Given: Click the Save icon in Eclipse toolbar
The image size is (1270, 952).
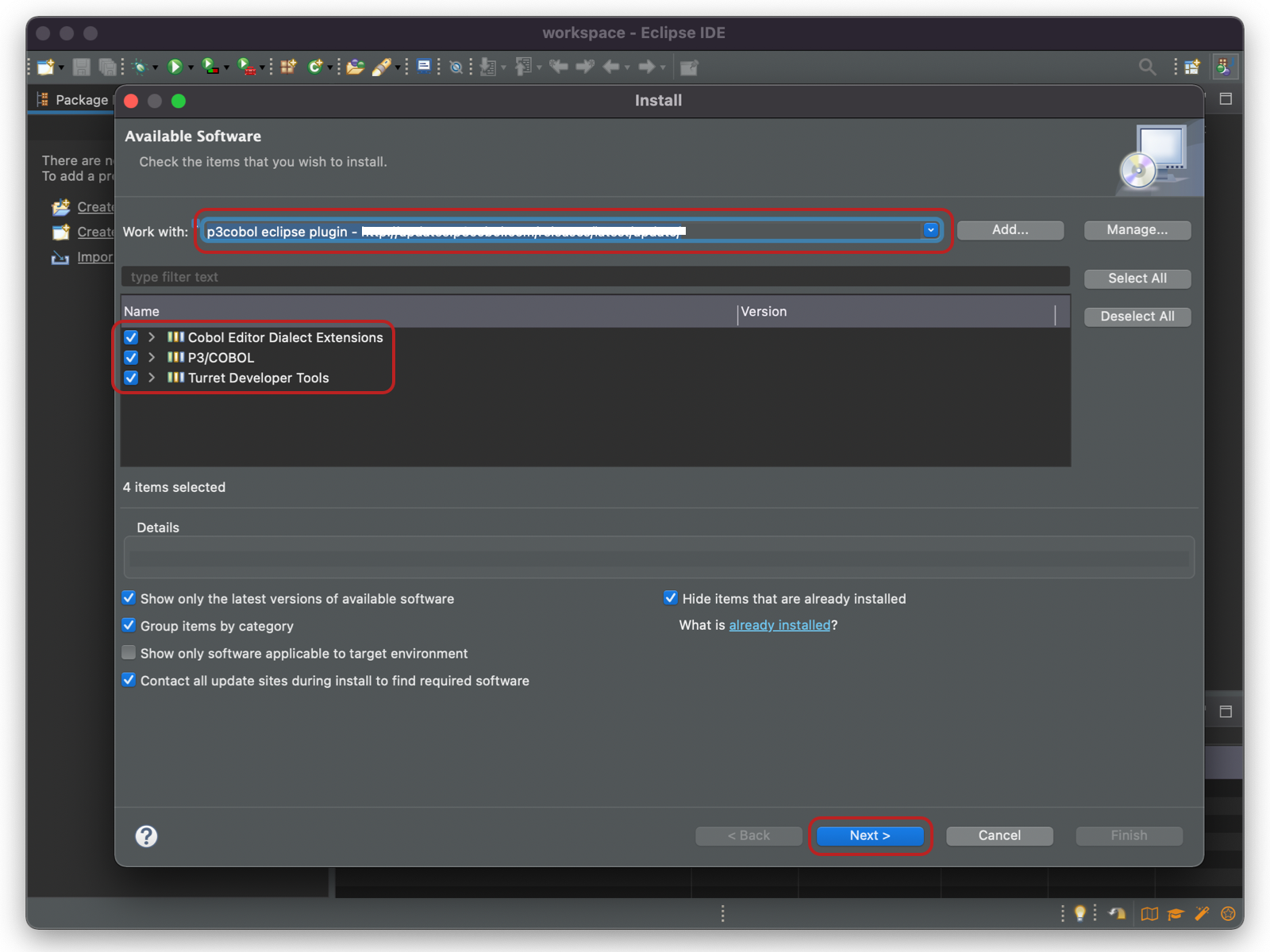Looking at the screenshot, I should click(x=81, y=67).
